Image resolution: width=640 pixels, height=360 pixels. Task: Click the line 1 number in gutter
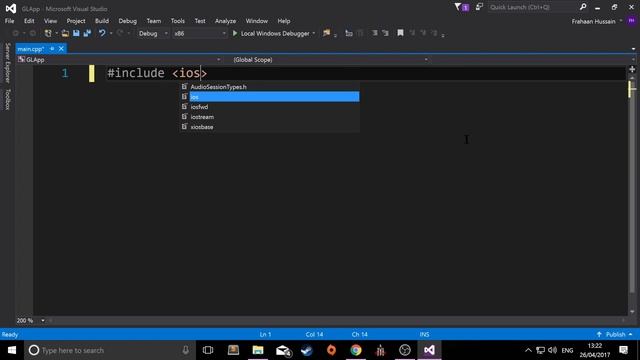coord(65,73)
